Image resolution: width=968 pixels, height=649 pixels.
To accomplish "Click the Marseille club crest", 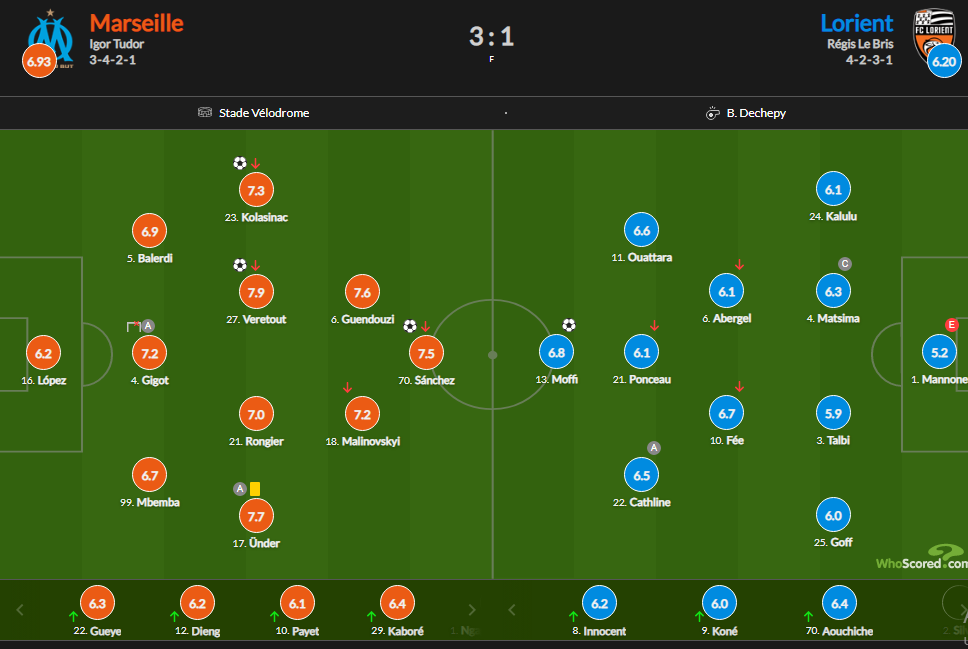I will coord(51,38).
